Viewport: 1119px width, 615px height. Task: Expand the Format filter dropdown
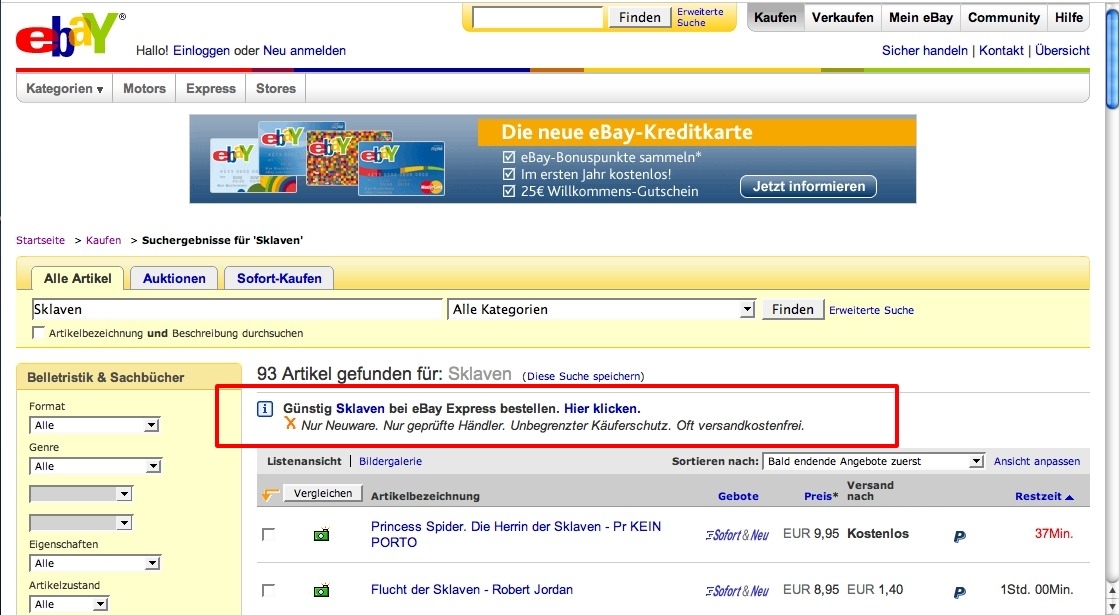pyautogui.click(x=95, y=425)
